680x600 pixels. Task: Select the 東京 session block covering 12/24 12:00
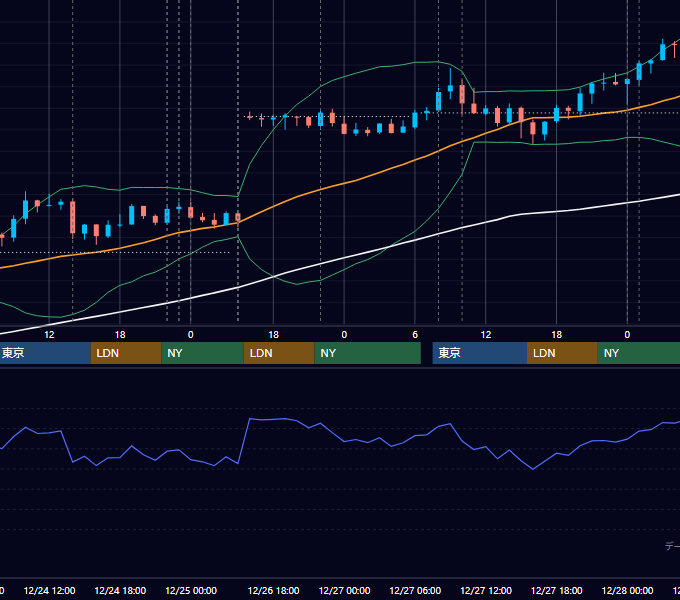45,353
